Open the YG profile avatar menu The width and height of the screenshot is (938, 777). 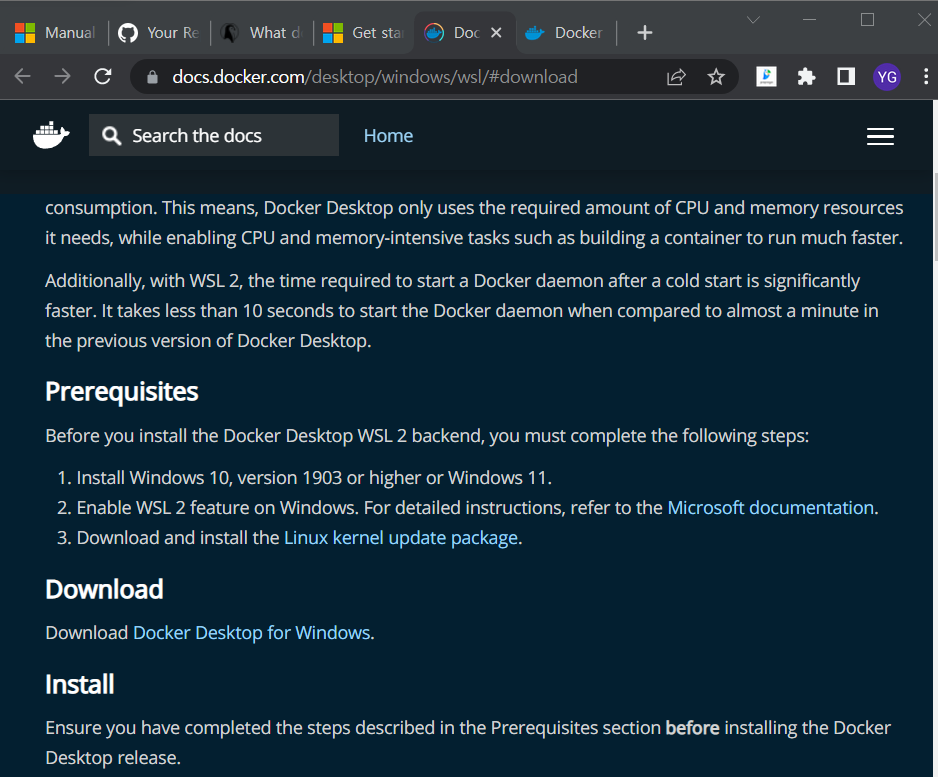(x=887, y=77)
